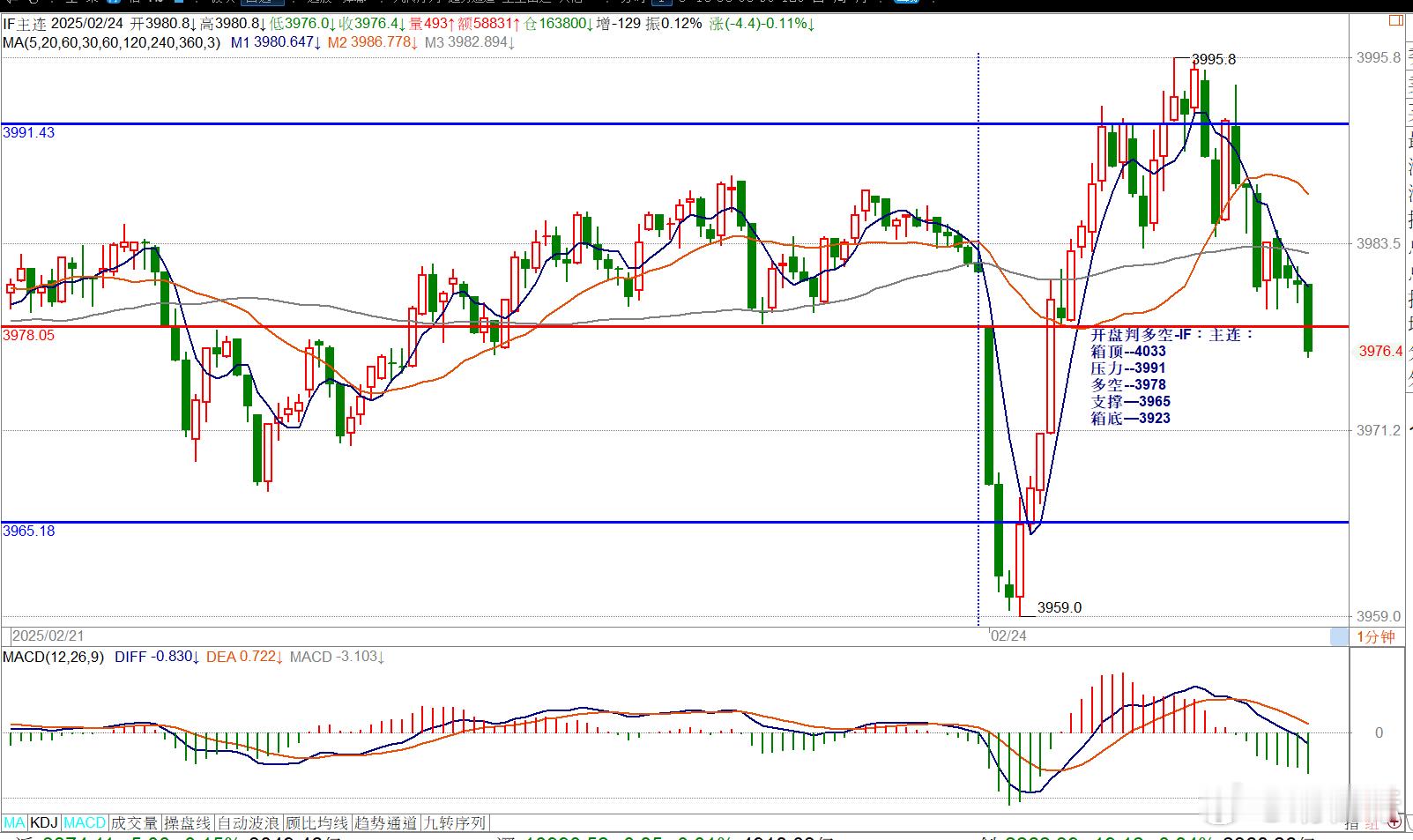
Task: Click the 压力--3991 annotation line
Action: click(x=1128, y=368)
